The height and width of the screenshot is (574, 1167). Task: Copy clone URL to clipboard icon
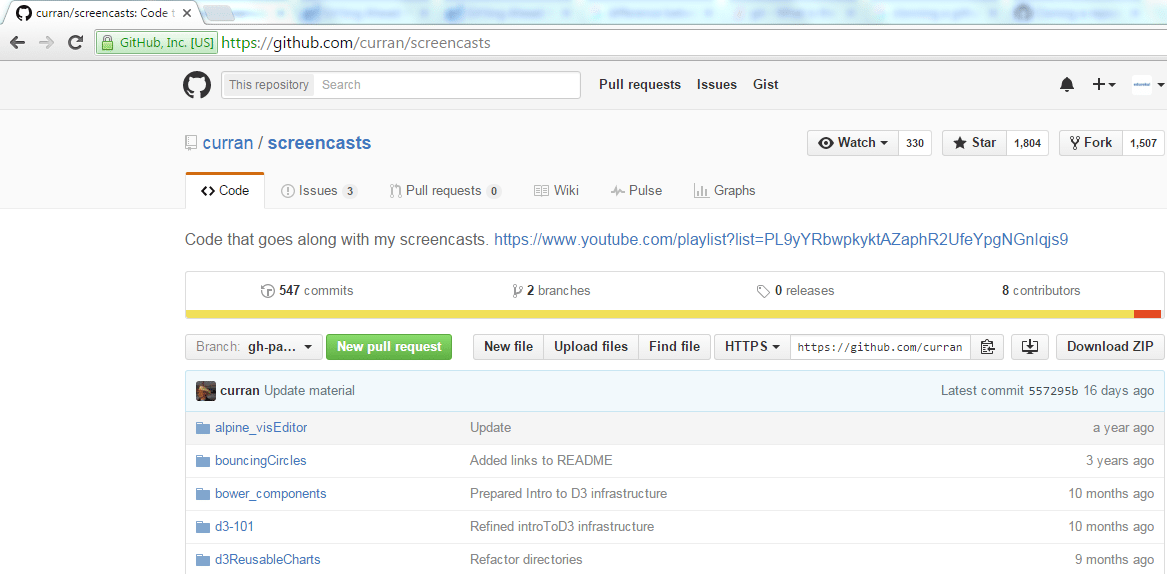click(988, 347)
